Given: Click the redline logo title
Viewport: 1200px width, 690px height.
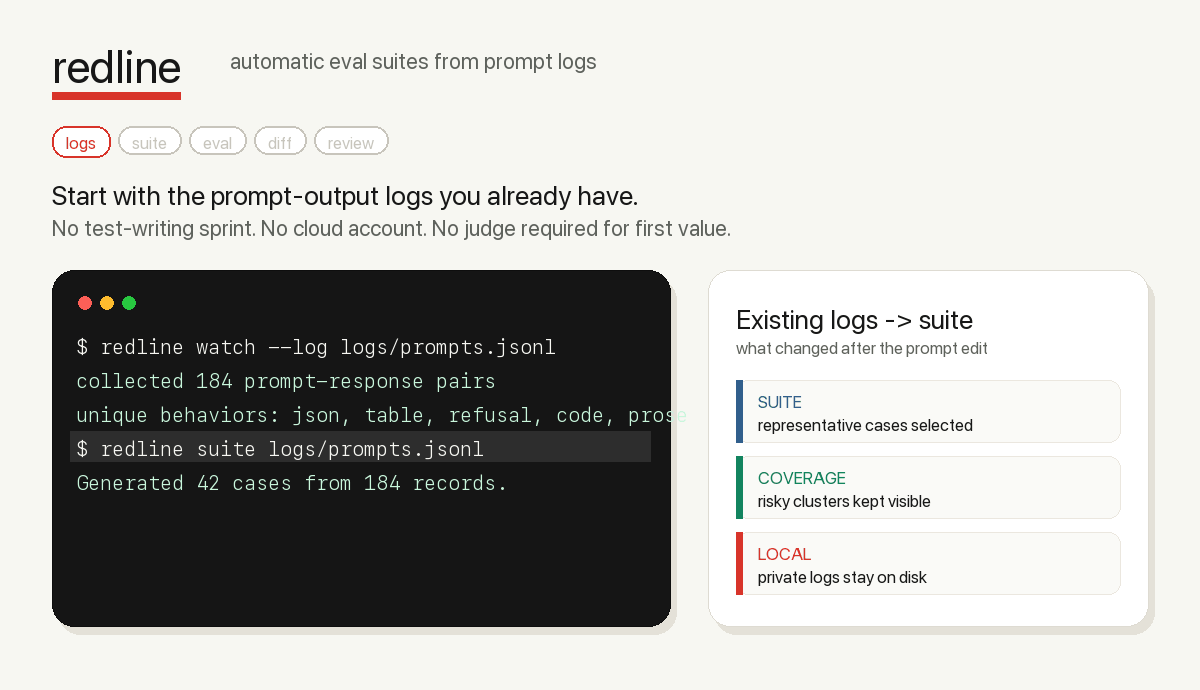Looking at the screenshot, I should (x=116, y=68).
